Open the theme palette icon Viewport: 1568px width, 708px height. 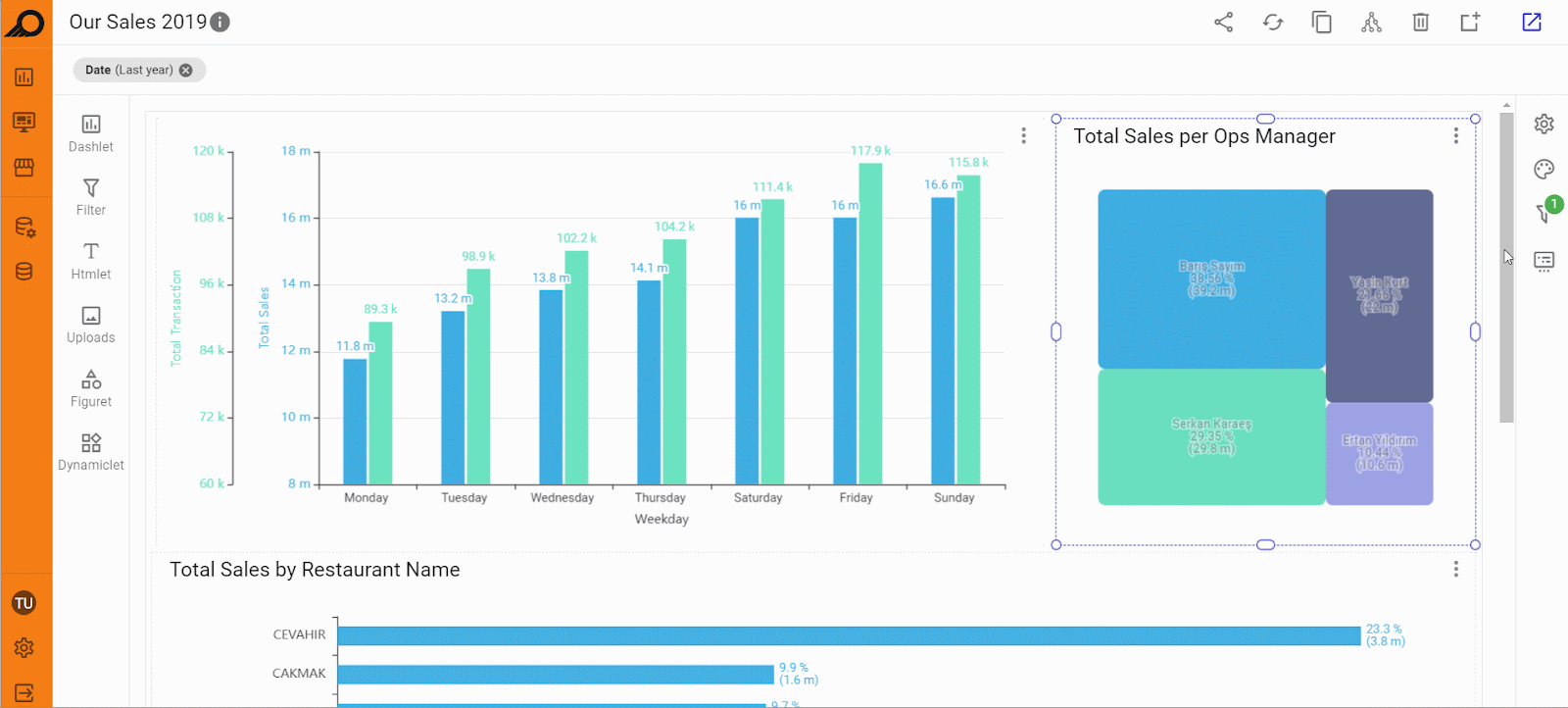pyautogui.click(x=1544, y=169)
